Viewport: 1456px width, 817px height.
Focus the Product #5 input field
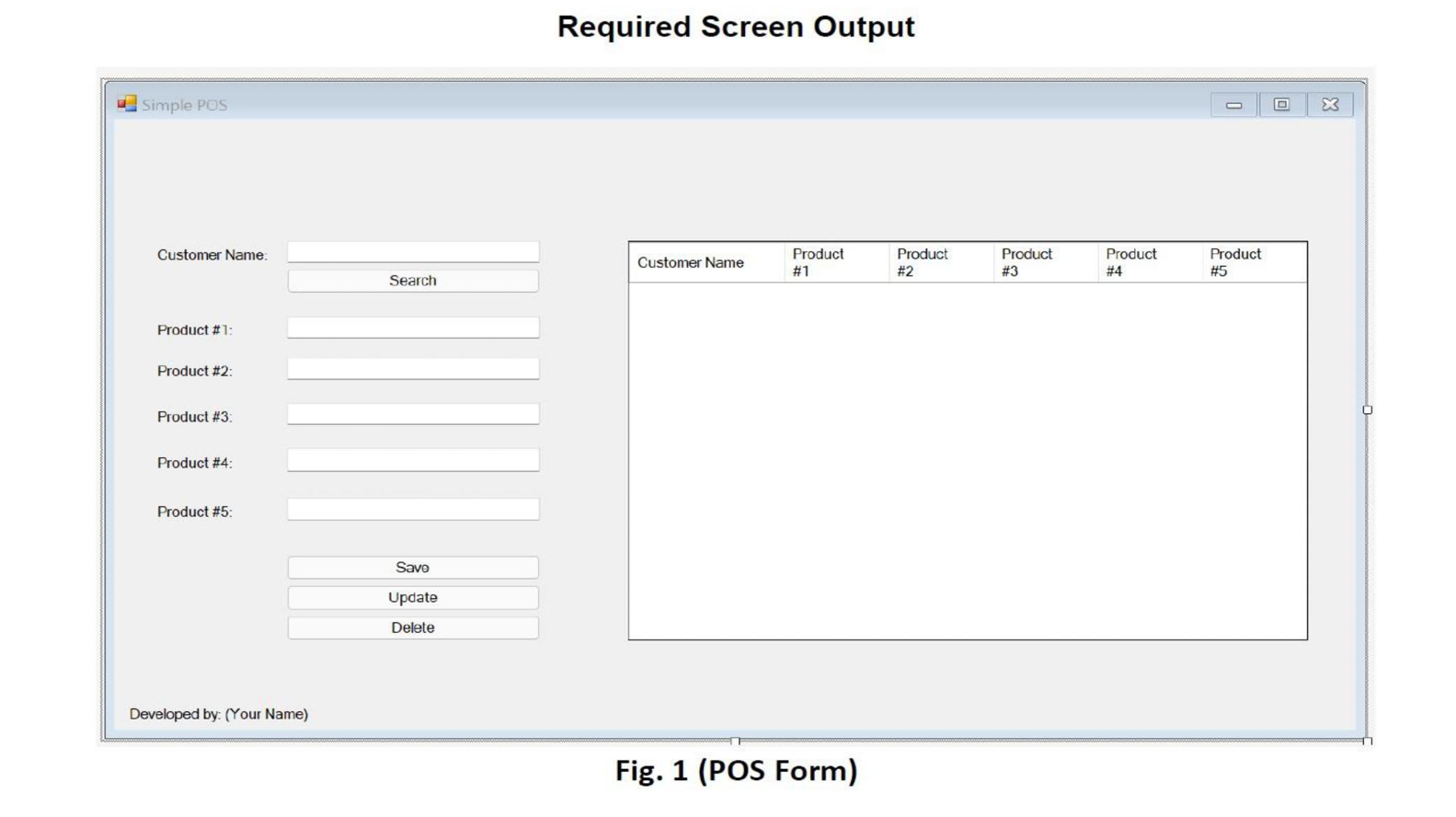pyautogui.click(x=413, y=510)
